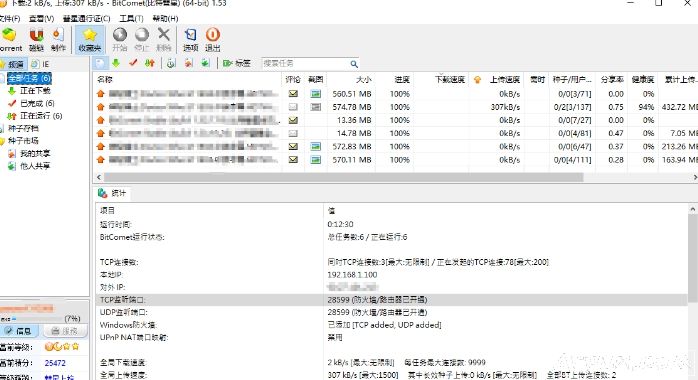This screenshot has width=698, height=380.
Task: Open the 帮助(H) menu
Action: 165,18
